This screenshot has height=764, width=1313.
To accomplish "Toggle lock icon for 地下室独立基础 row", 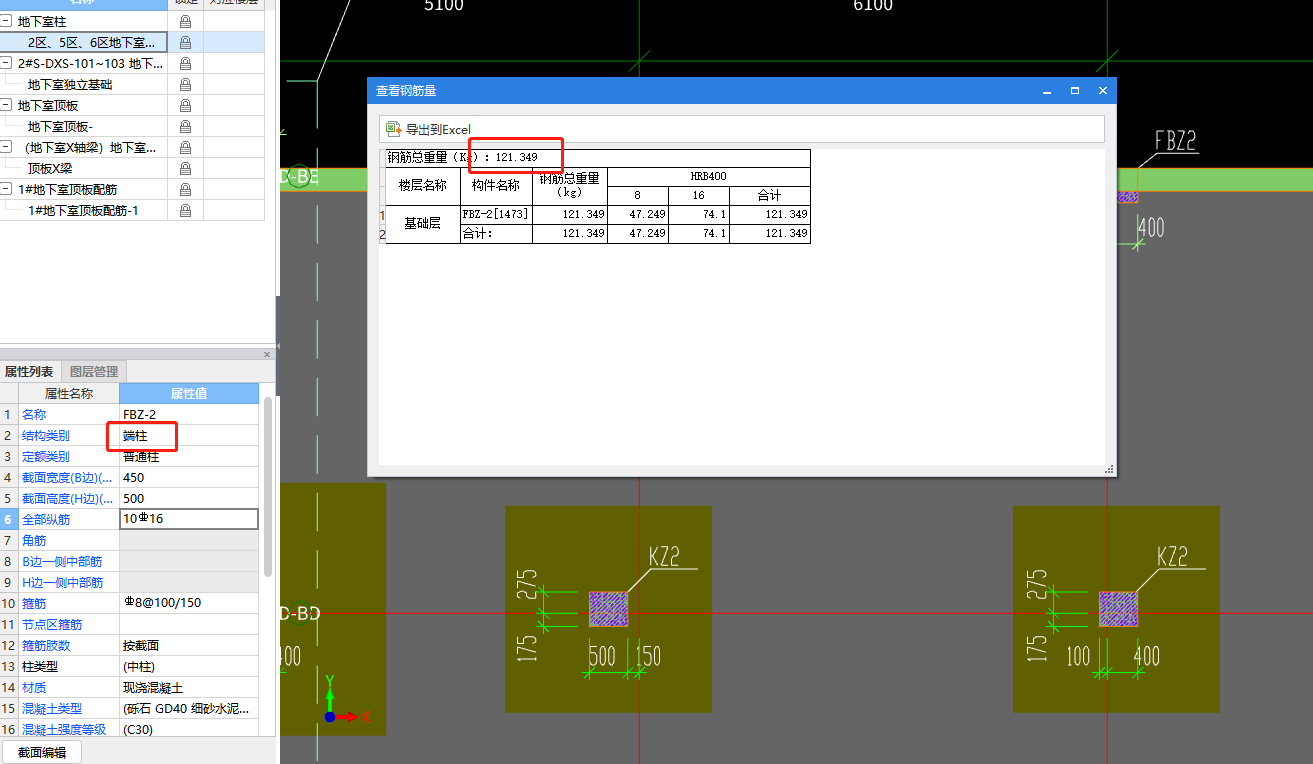I will pyautogui.click(x=185, y=84).
